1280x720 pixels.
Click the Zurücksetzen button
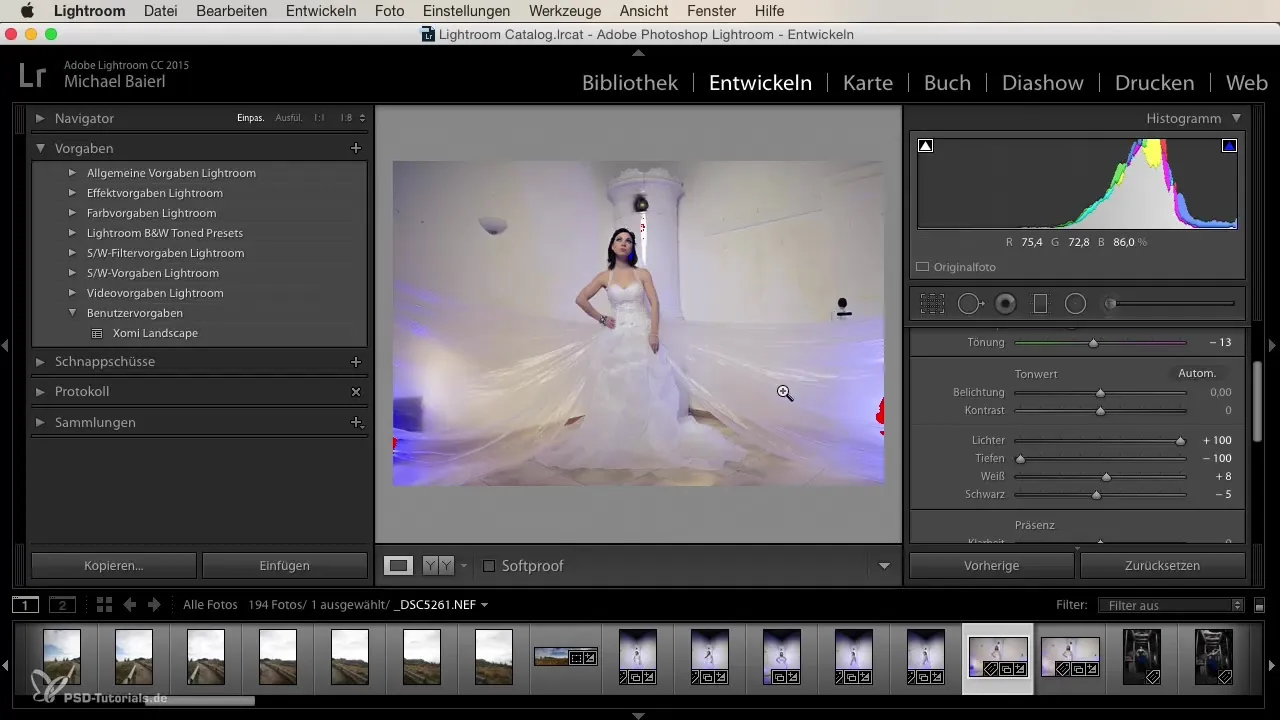point(1163,566)
